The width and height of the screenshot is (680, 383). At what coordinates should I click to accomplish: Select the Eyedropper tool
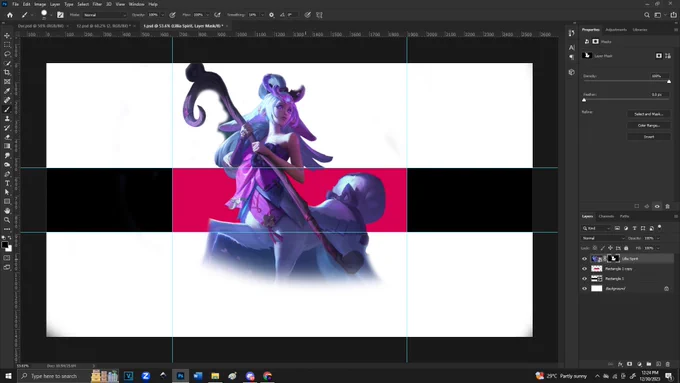coord(7,91)
